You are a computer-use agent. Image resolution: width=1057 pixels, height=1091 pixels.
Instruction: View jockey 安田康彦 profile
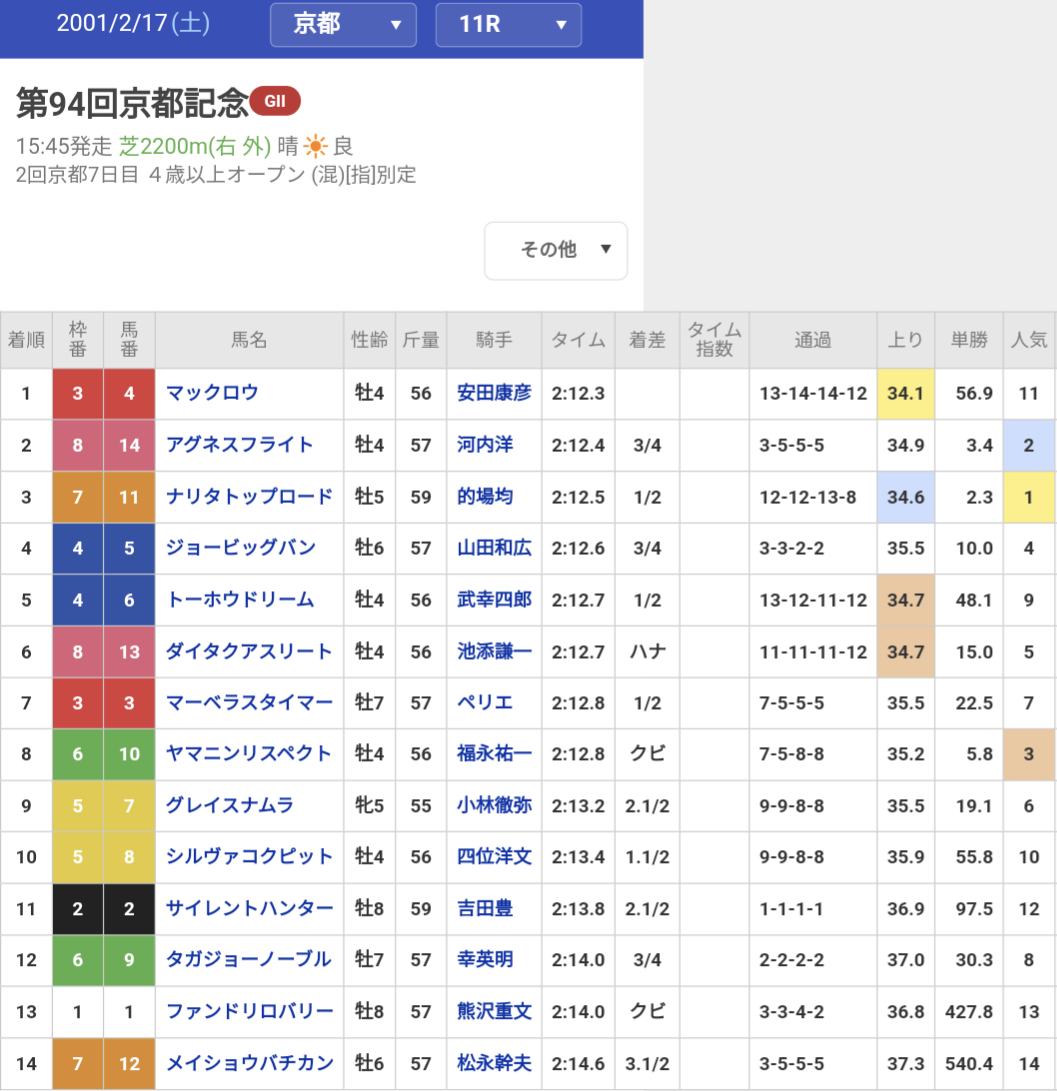494,393
